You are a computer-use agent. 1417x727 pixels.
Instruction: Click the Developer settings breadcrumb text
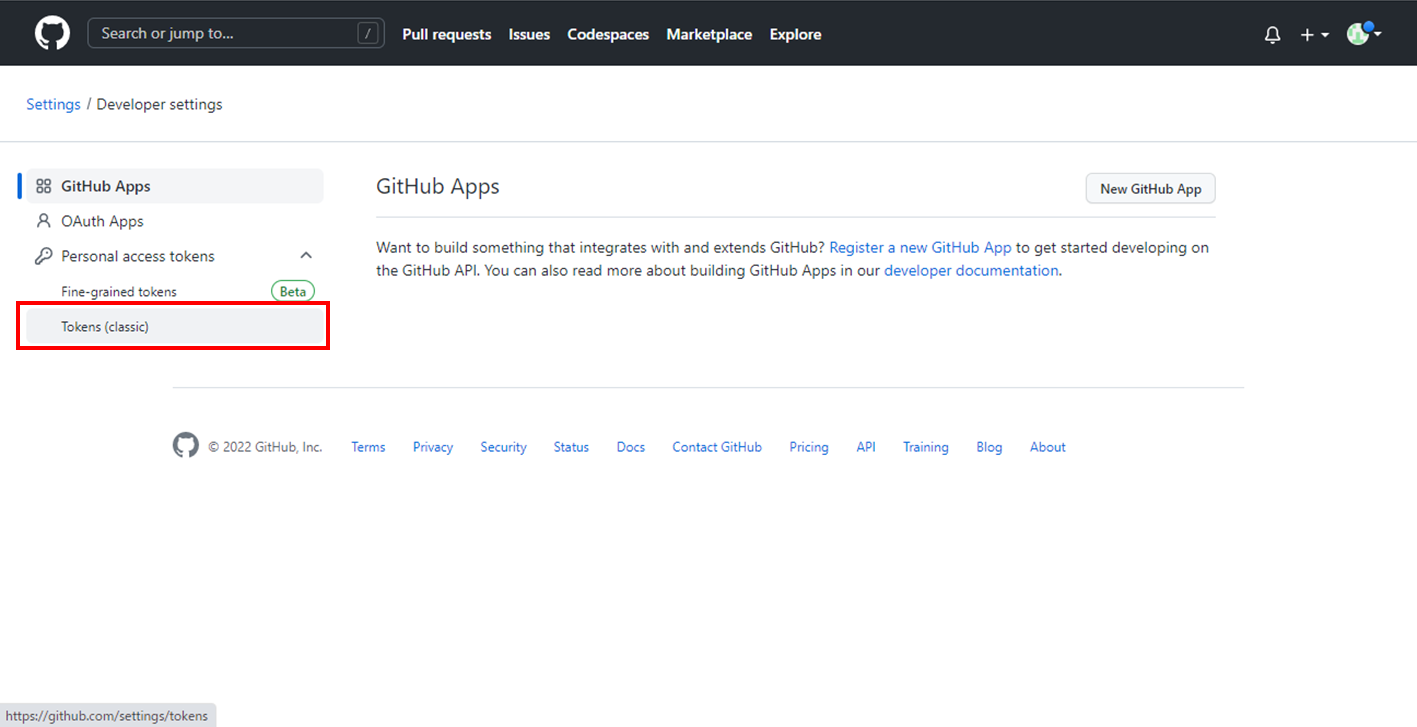[160, 104]
